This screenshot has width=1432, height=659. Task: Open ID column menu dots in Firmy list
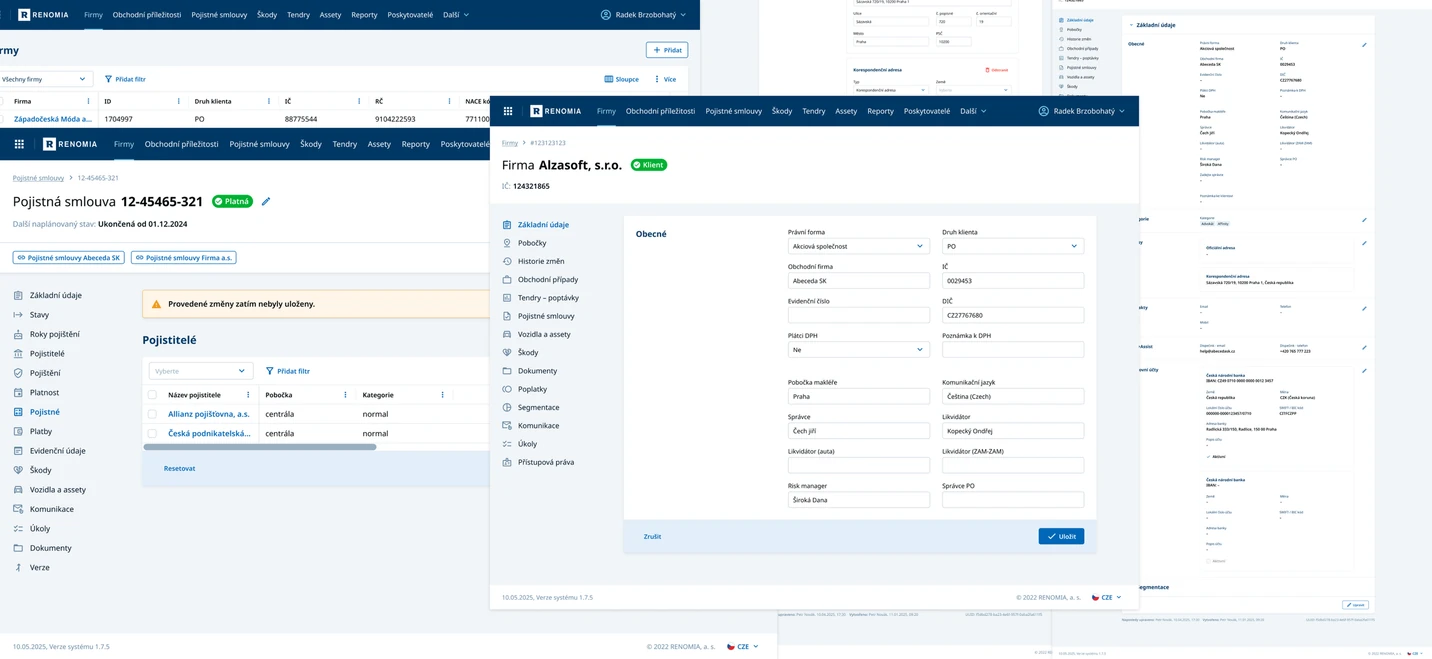coord(179,101)
